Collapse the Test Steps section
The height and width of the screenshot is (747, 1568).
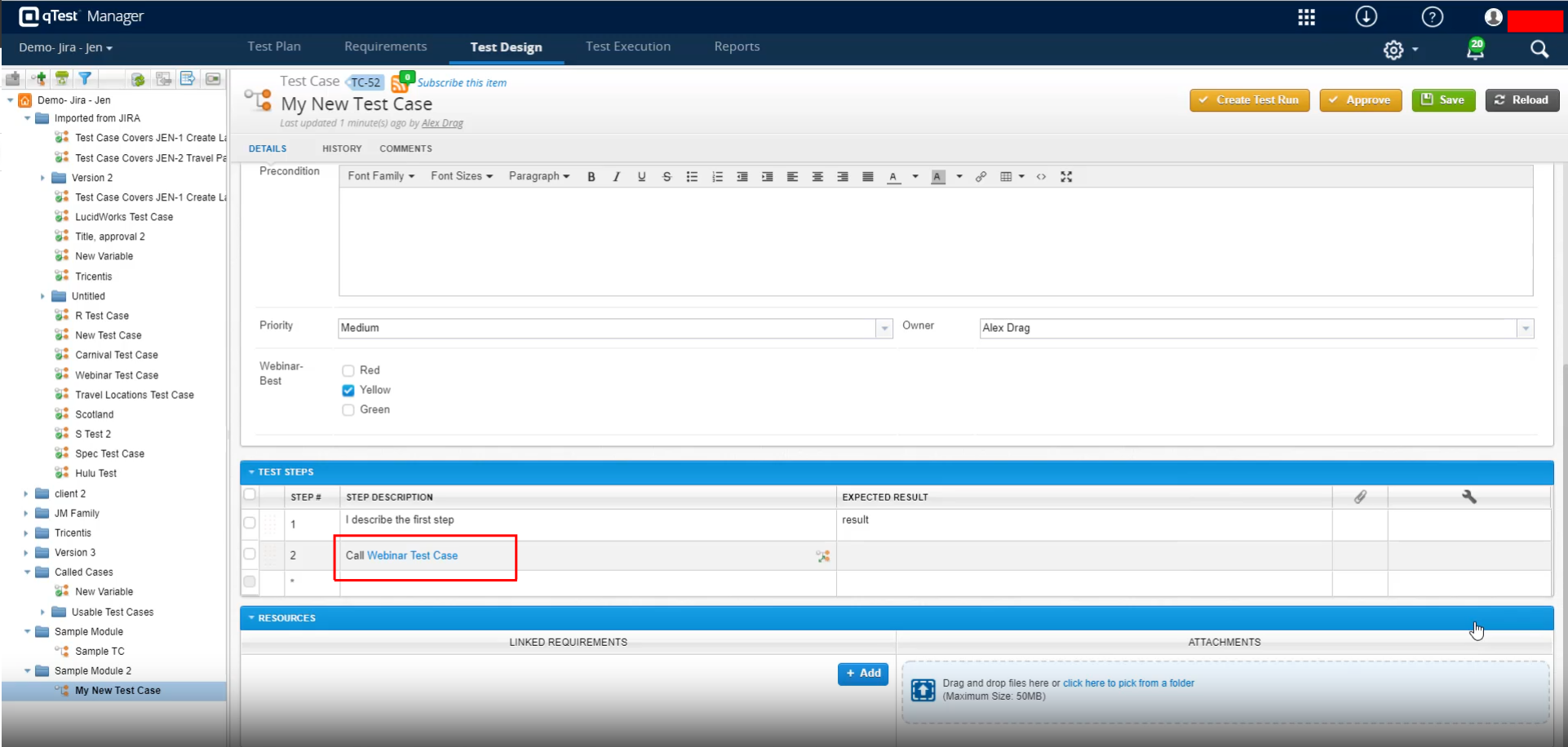coord(252,472)
